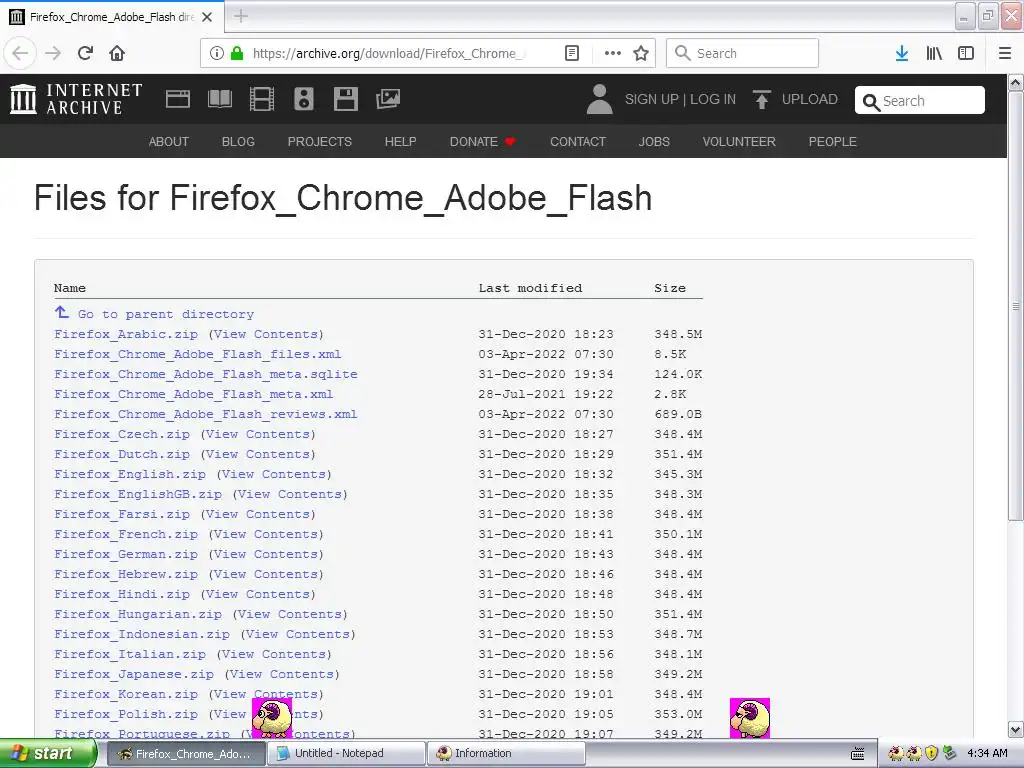The width and height of the screenshot is (1024, 768).
Task: Click Go to parent directory link
Action: coord(165,314)
